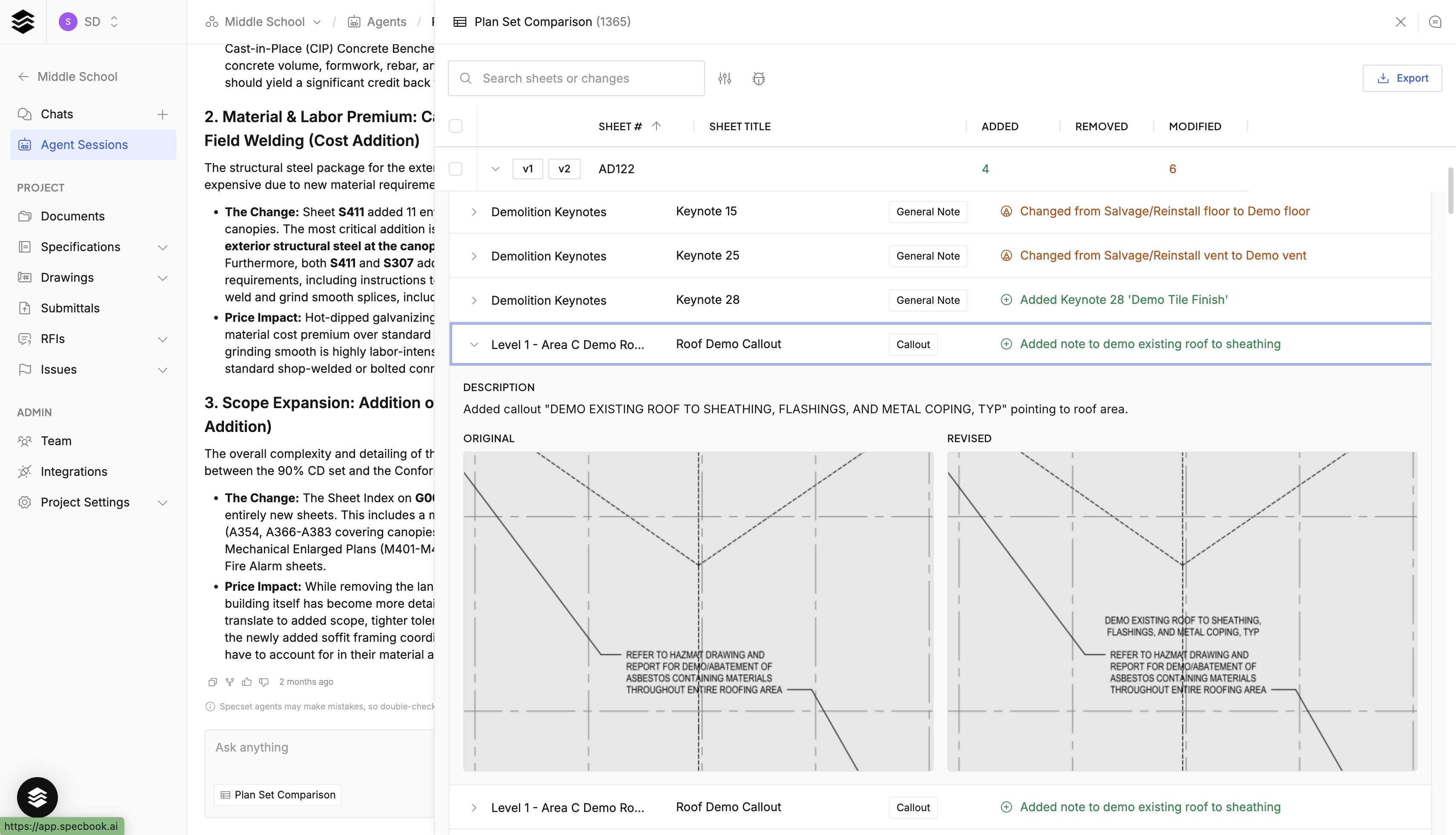Click the bug report icon
The height and width of the screenshot is (835, 1456).
[x=758, y=79]
